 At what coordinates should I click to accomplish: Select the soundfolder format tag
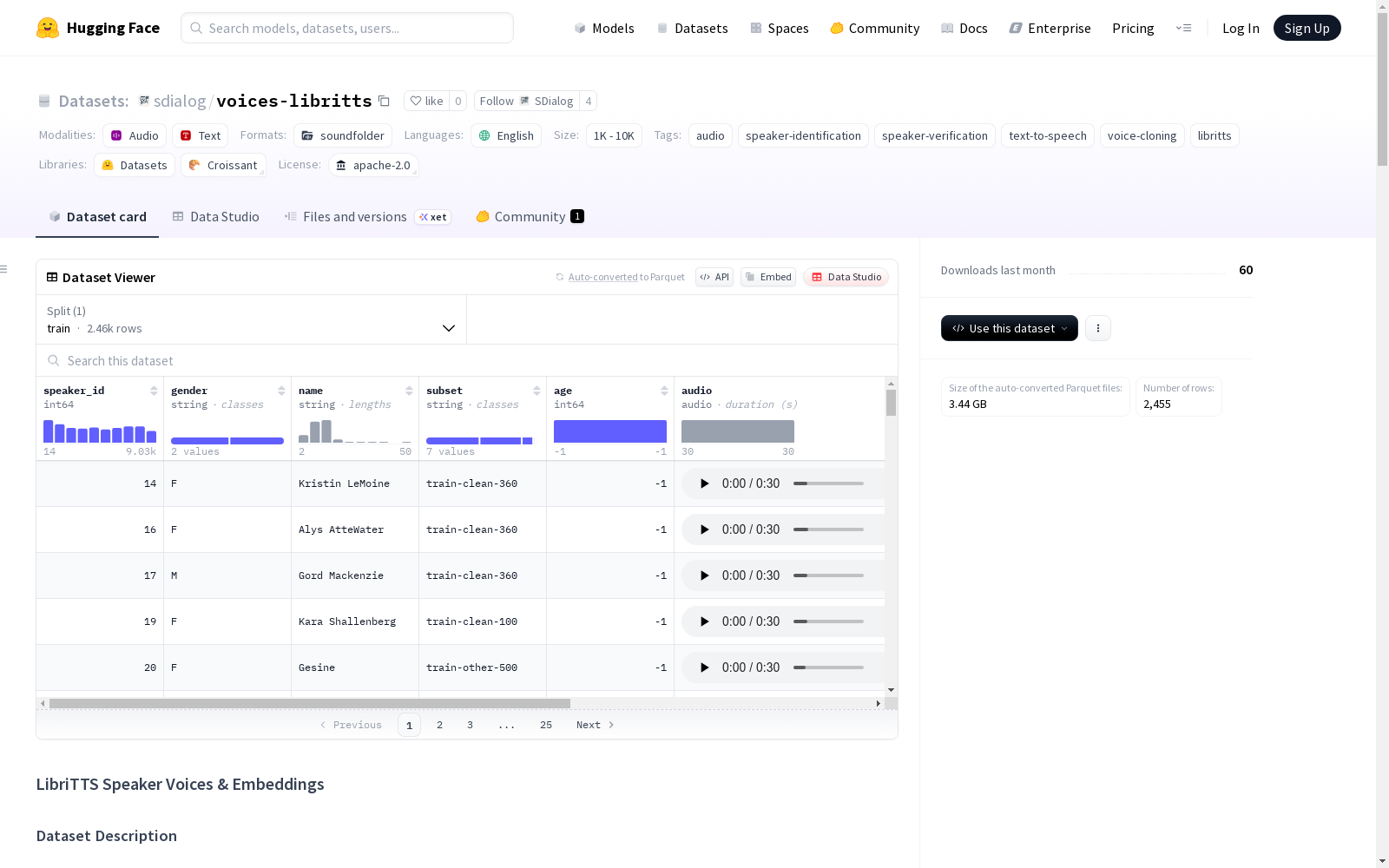(343, 135)
